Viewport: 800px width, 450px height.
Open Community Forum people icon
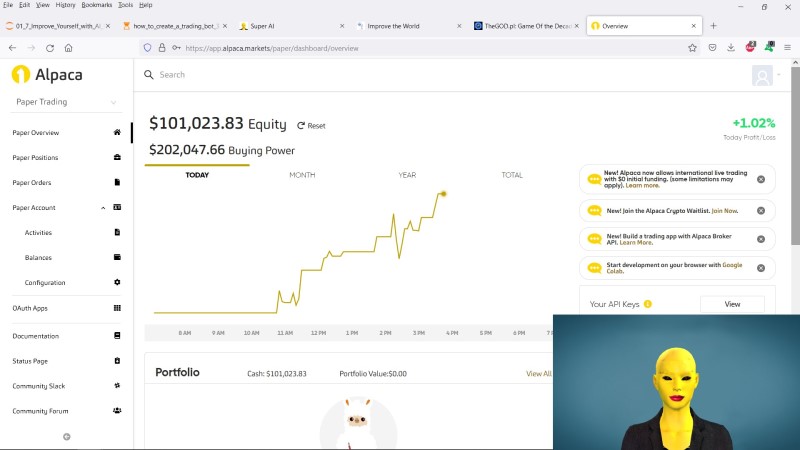tap(117, 411)
